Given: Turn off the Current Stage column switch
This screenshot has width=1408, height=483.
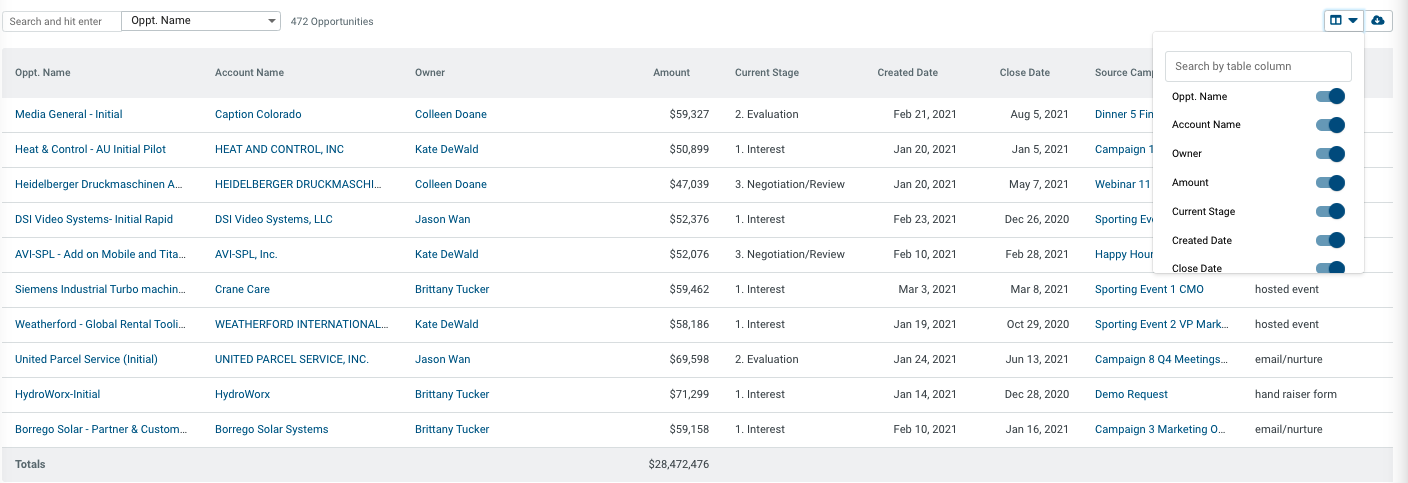Looking at the screenshot, I should pyautogui.click(x=1330, y=211).
